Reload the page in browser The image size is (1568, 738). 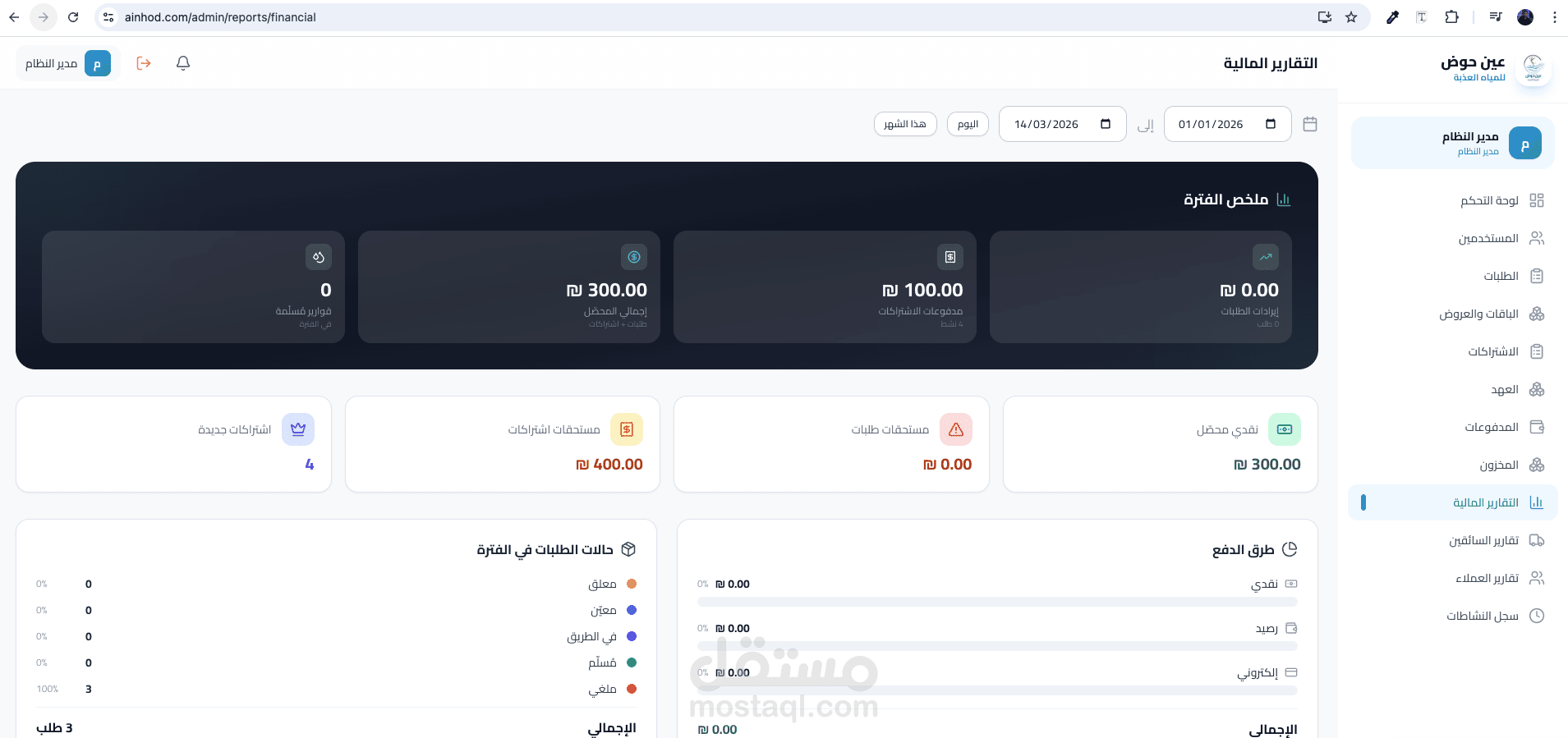click(x=73, y=17)
